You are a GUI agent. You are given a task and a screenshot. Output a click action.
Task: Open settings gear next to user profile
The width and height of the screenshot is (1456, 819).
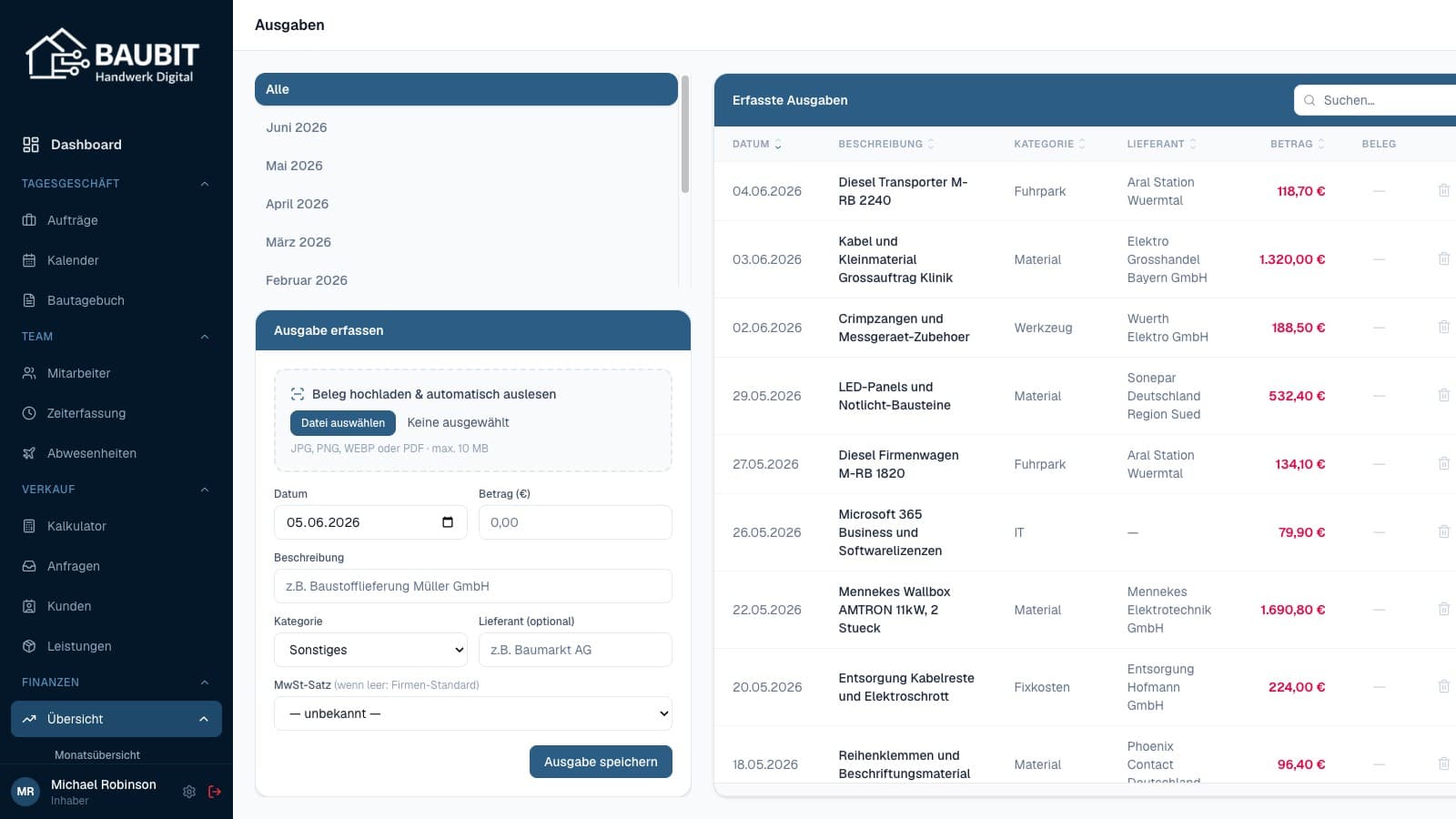pyautogui.click(x=189, y=792)
